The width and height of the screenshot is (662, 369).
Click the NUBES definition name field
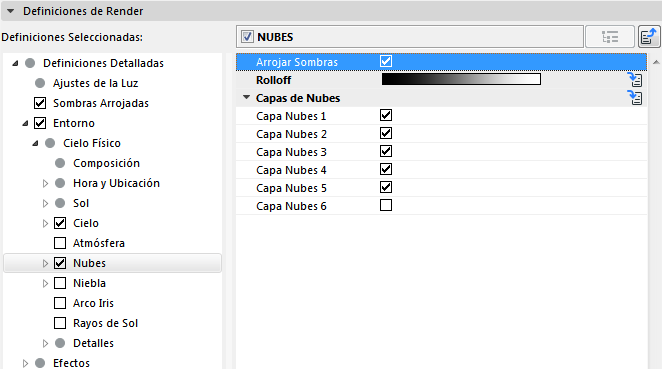pyautogui.click(x=410, y=37)
